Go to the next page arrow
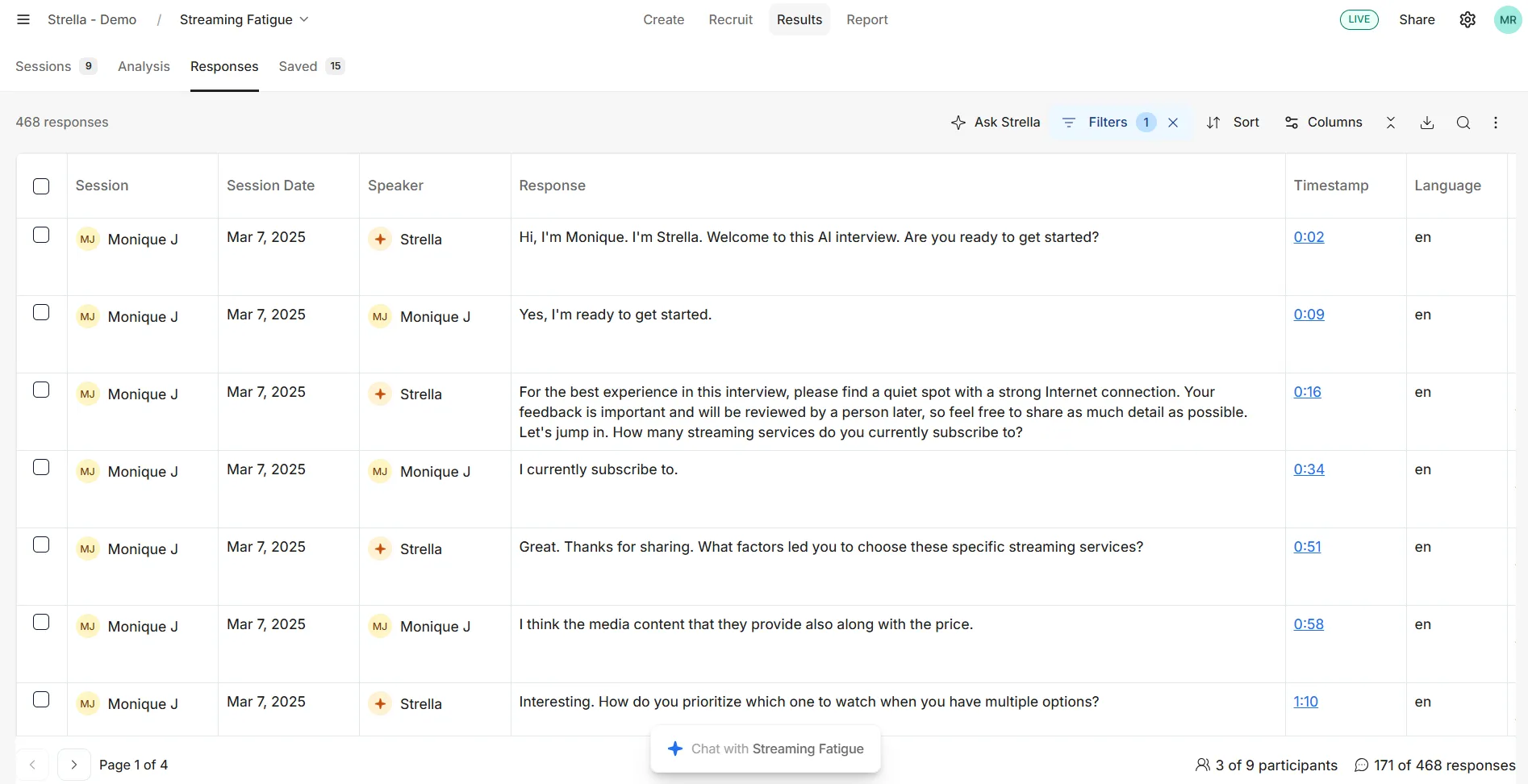The width and height of the screenshot is (1528, 784). (x=73, y=765)
